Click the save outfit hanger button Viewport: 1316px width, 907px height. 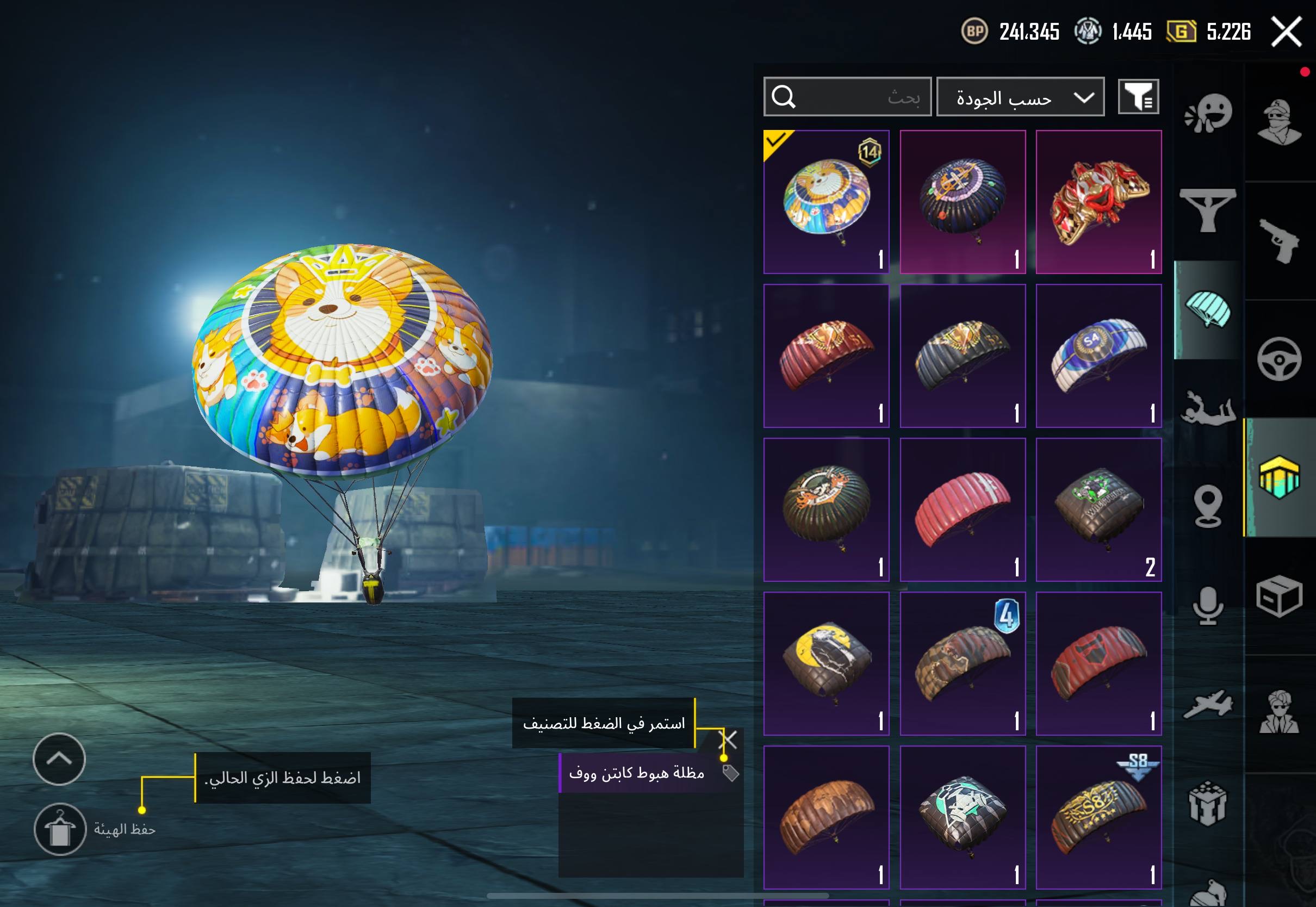[60, 829]
